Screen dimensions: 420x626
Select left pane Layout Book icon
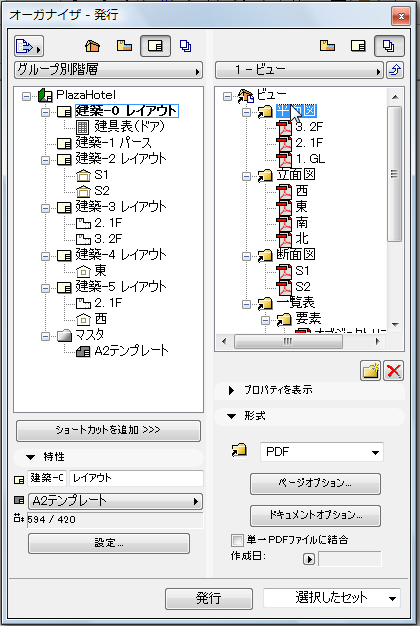coord(155,46)
